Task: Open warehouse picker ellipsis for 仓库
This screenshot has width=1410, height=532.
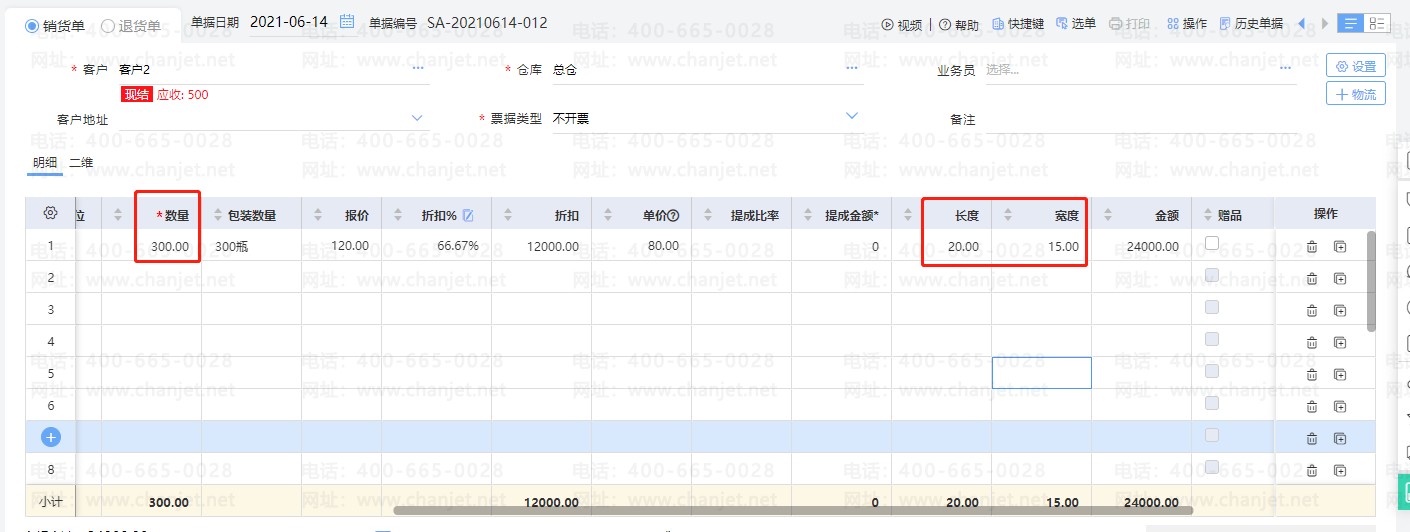Action: coord(852,69)
